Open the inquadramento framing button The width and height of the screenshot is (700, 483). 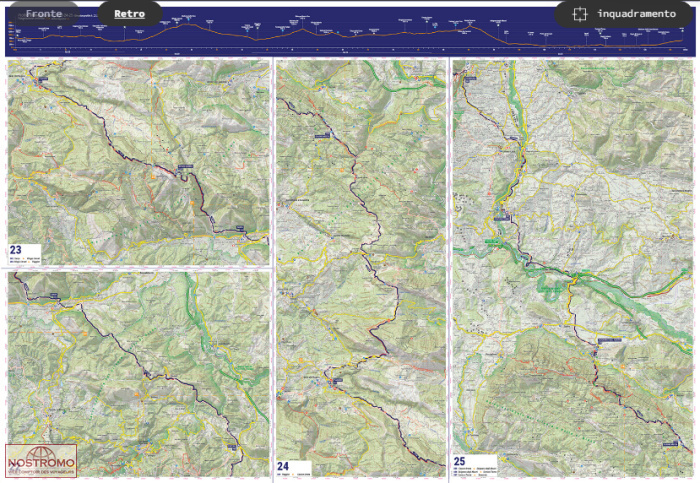(624, 14)
